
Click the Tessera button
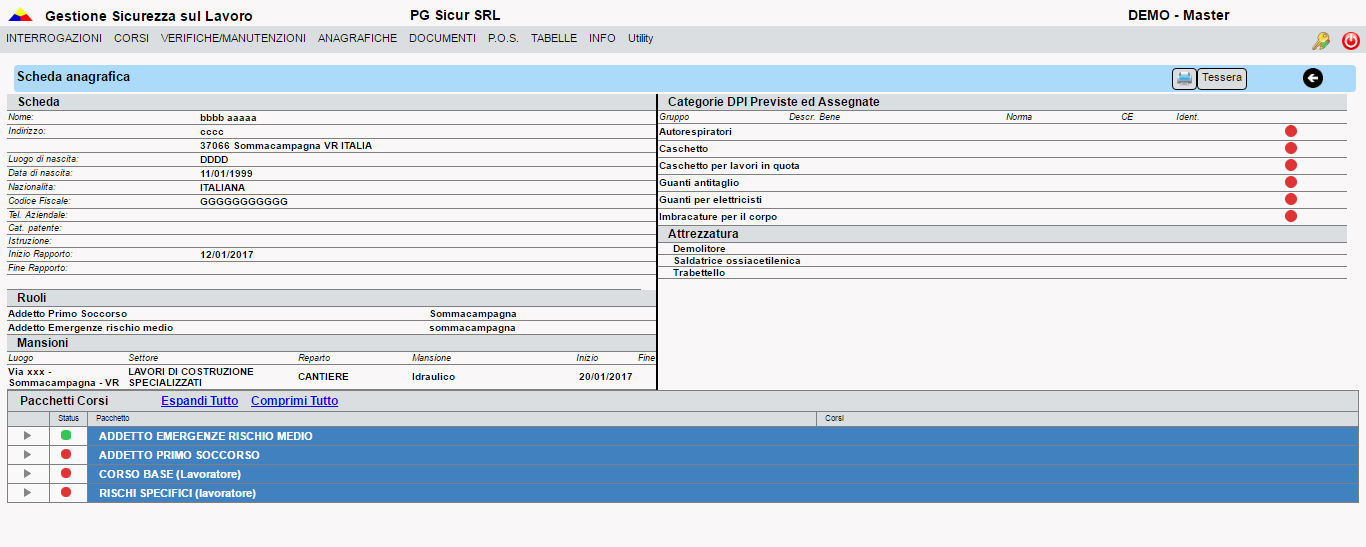point(1222,78)
